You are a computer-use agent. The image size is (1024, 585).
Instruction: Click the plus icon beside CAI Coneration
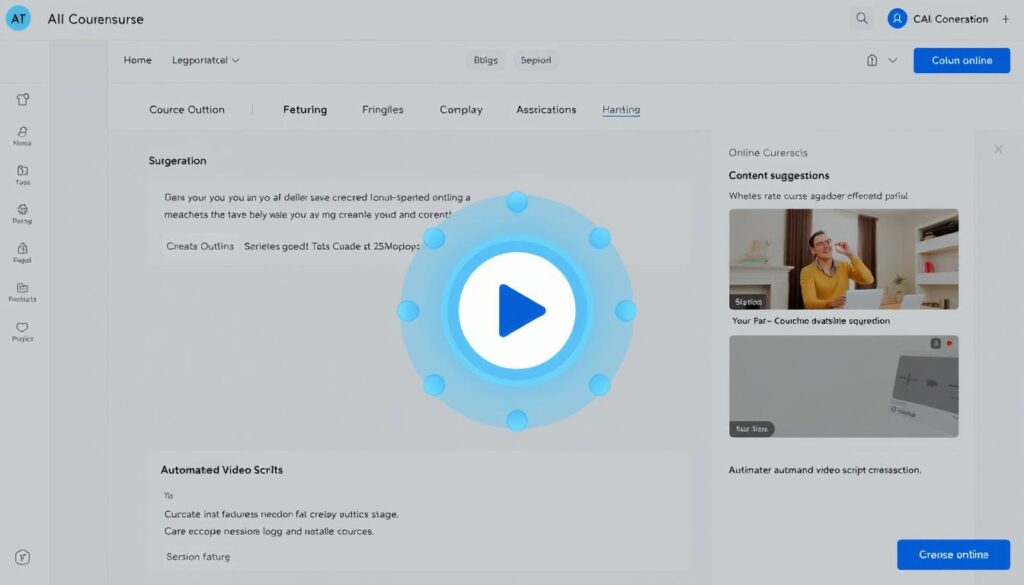(x=1006, y=19)
